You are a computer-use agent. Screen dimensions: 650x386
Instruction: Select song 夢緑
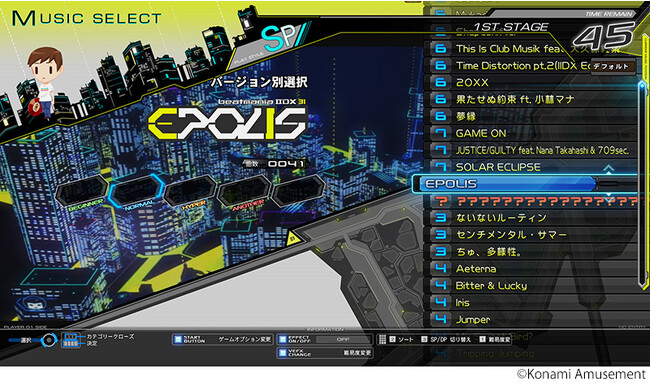coord(532,117)
